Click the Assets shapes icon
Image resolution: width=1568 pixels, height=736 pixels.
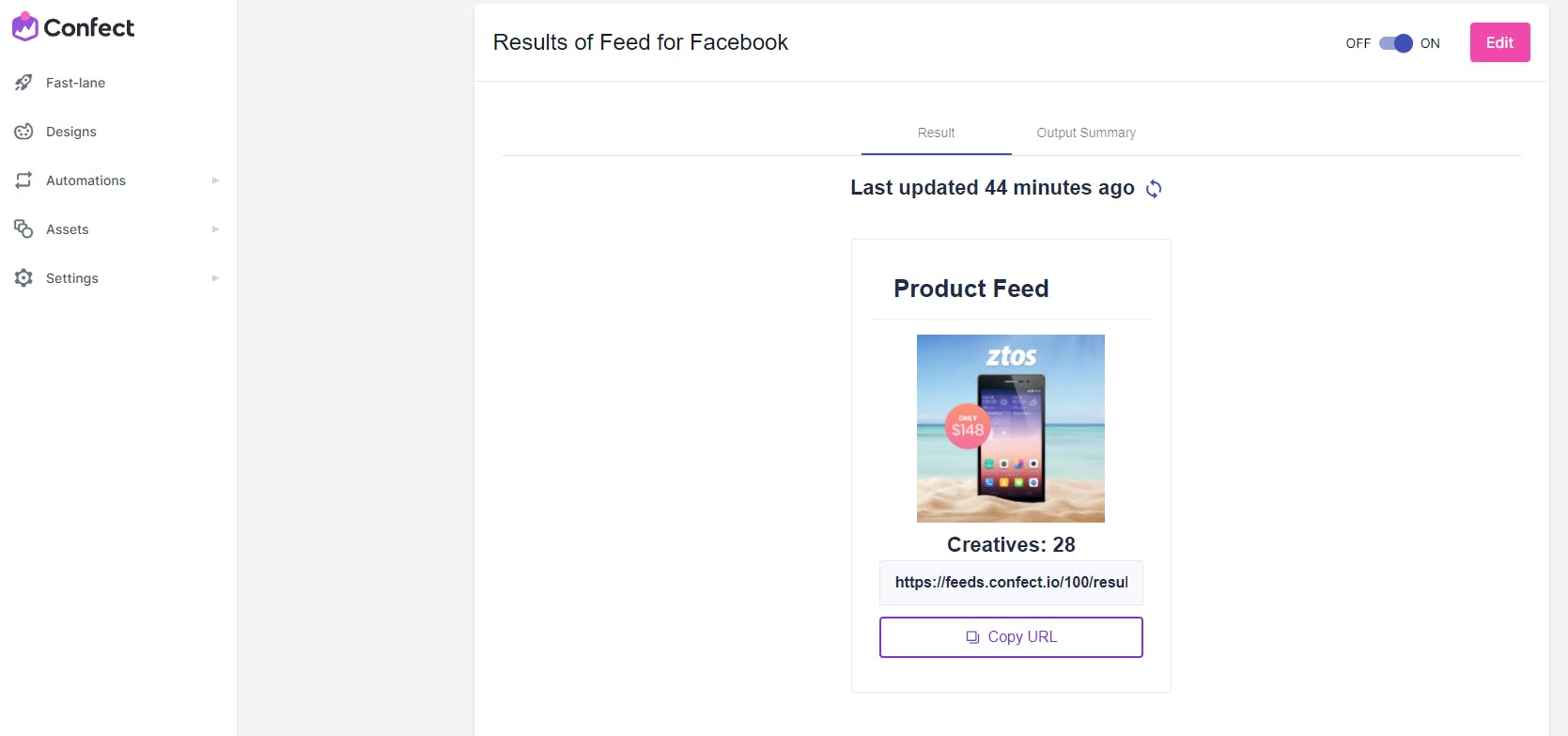tap(23, 229)
